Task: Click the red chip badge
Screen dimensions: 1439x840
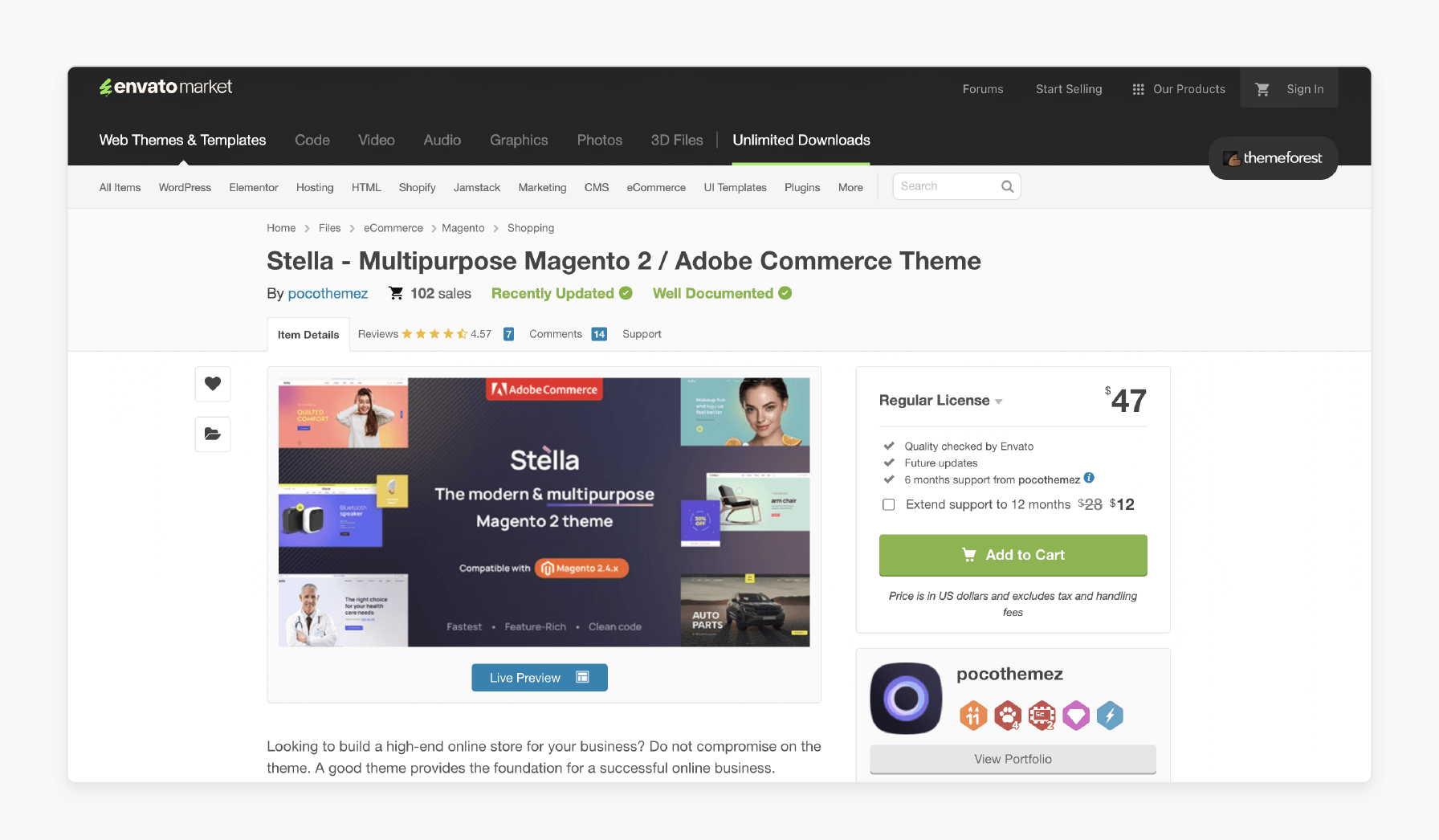Action: click(1042, 716)
